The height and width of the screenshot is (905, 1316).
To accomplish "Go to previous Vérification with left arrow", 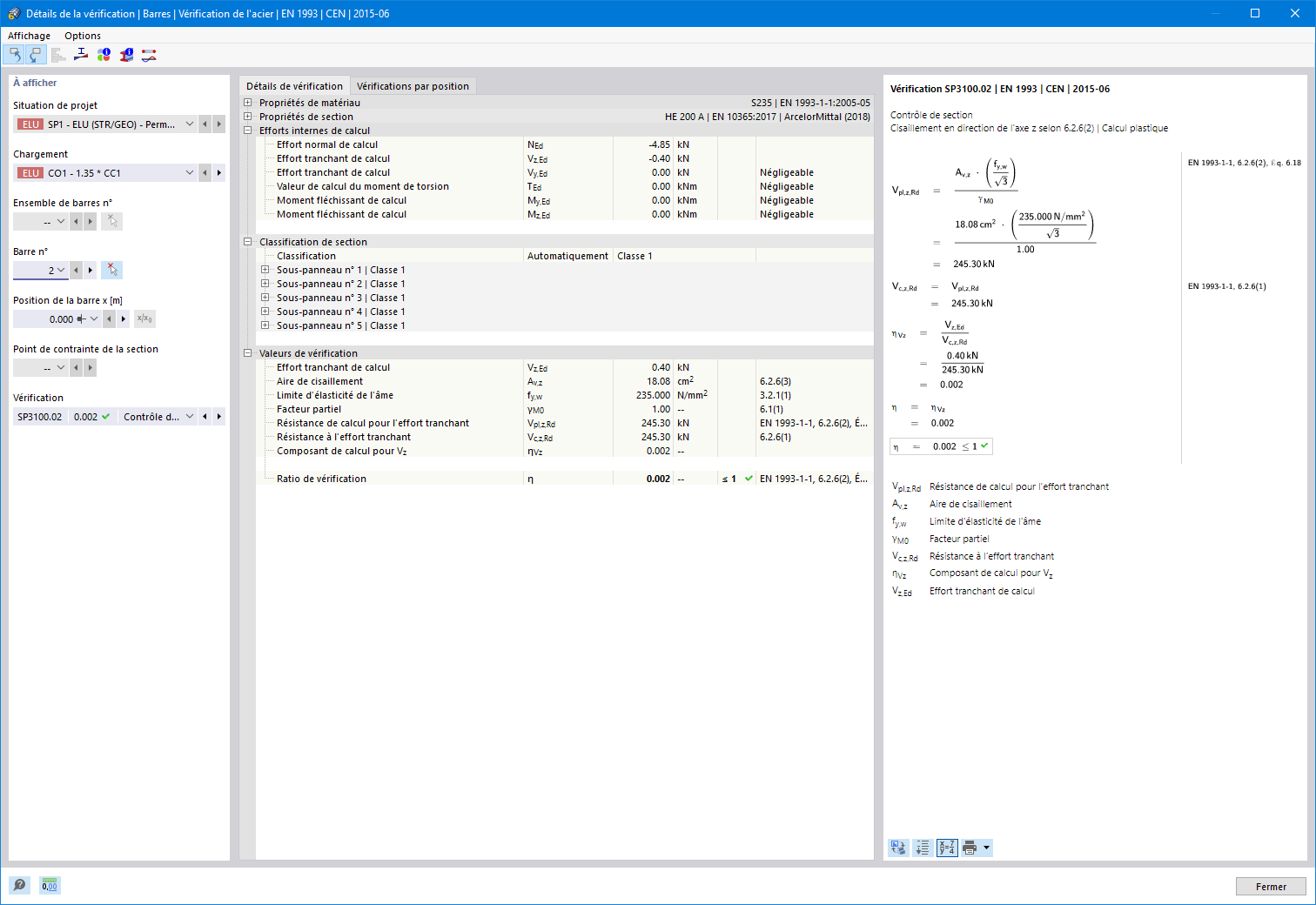I will [205, 417].
